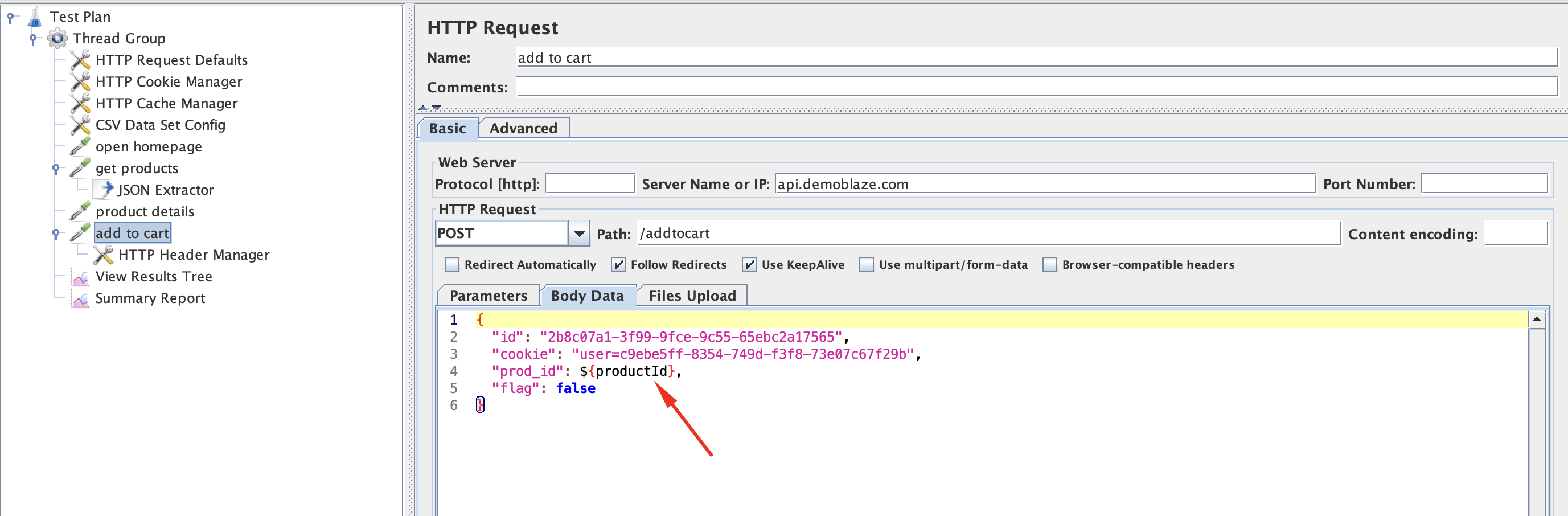Click the "cookie" line in body data

(706, 354)
